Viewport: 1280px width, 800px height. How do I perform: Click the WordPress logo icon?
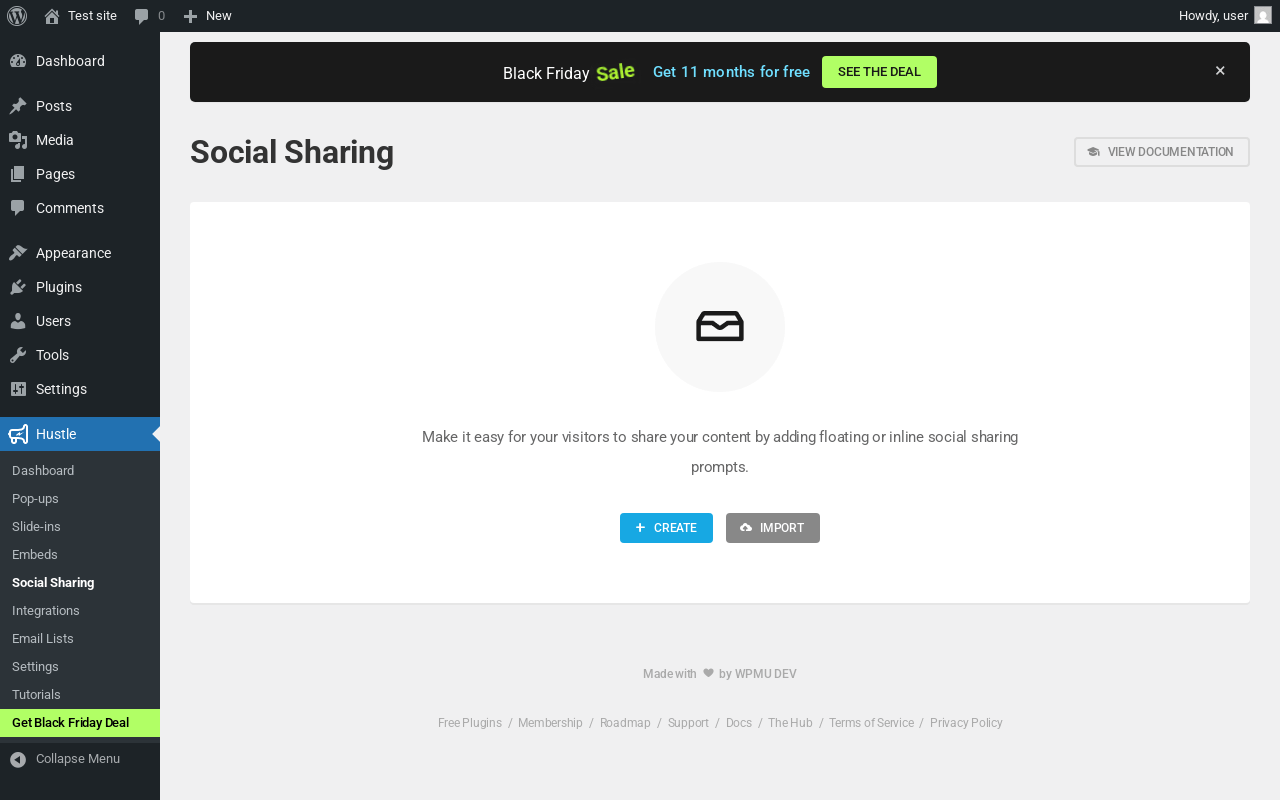[x=17, y=16]
